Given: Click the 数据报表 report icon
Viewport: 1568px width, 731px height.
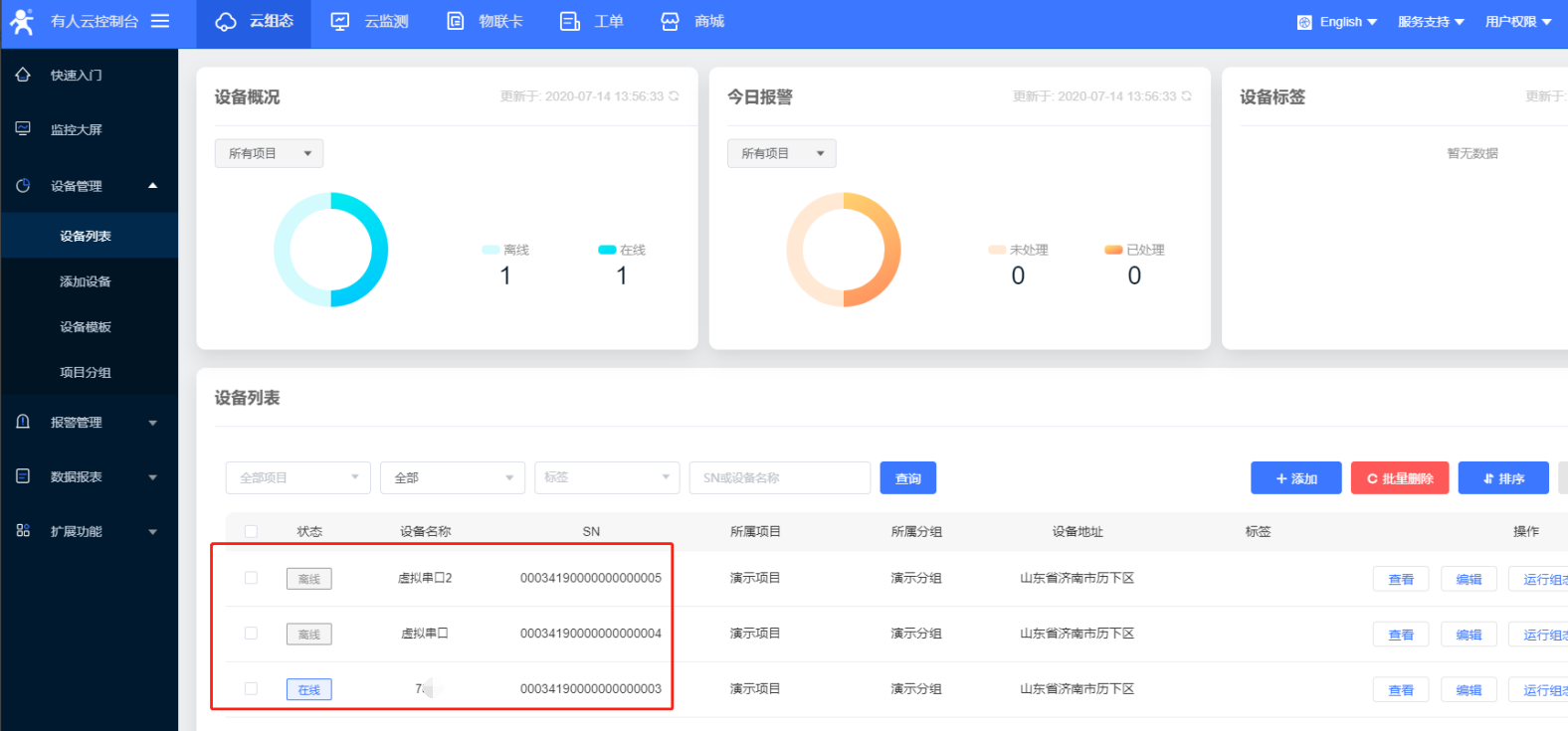Looking at the screenshot, I should click(23, 476).
